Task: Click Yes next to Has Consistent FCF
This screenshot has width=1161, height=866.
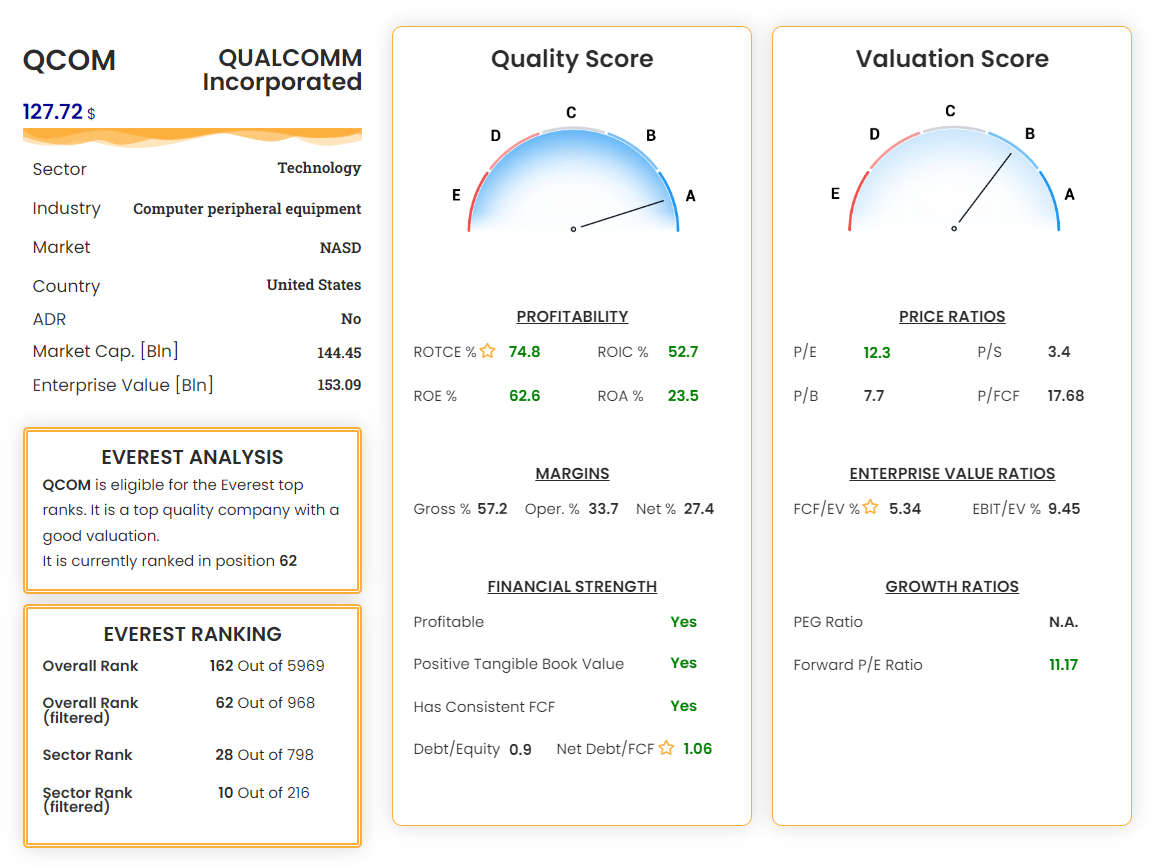Action: click(683, 705)
